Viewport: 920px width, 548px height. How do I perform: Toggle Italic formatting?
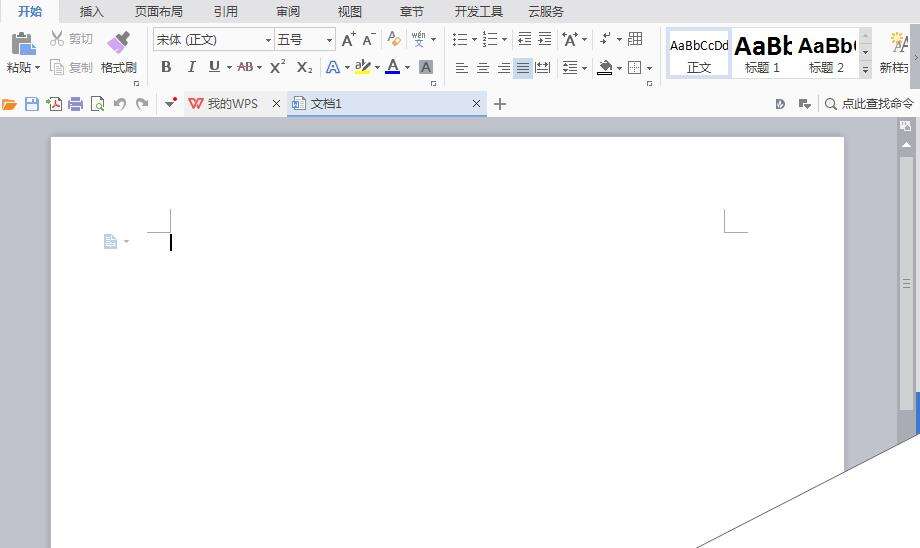pos(191,67)
